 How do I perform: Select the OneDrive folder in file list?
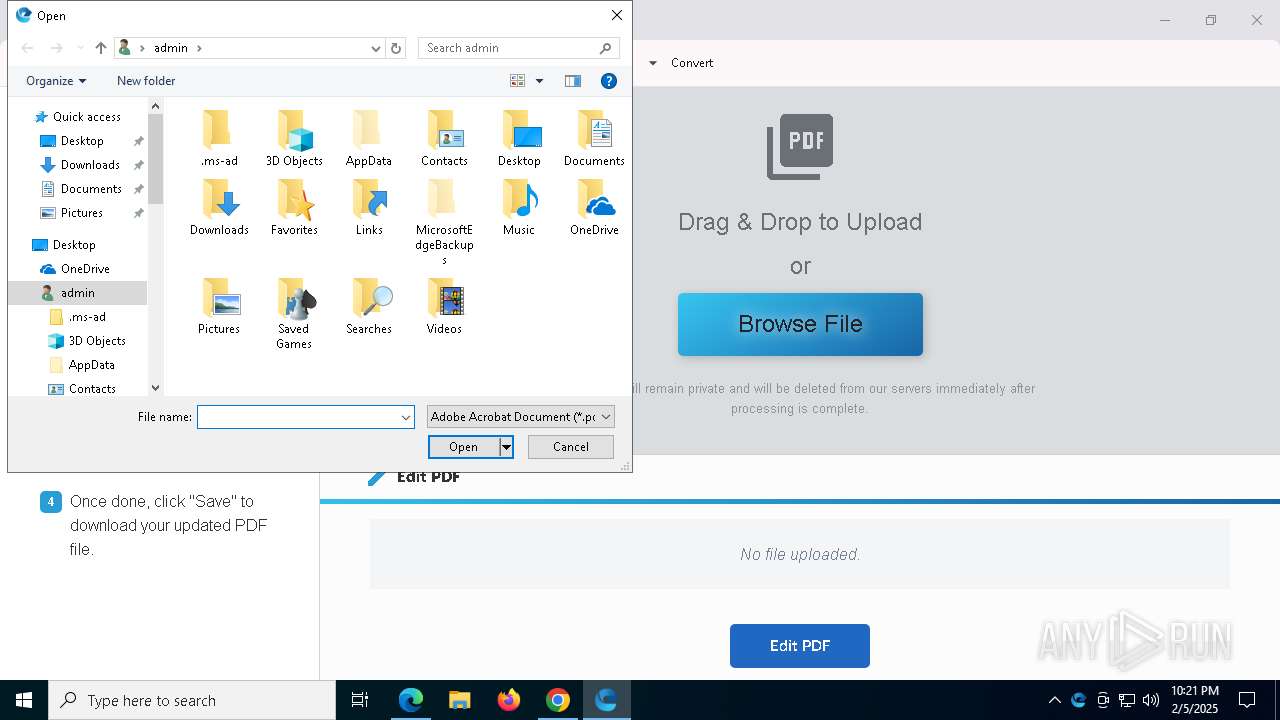594,208
